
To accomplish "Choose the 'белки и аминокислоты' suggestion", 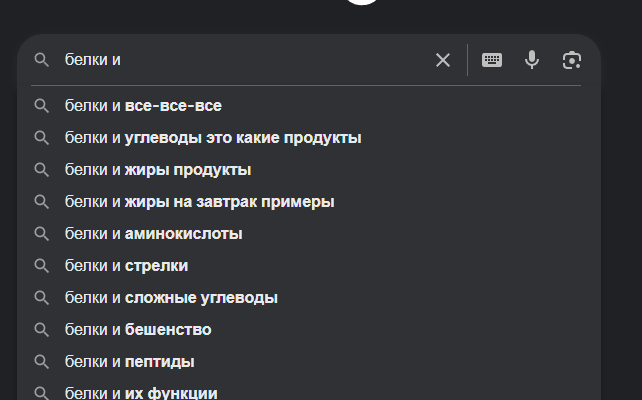I will click(153, 233).
